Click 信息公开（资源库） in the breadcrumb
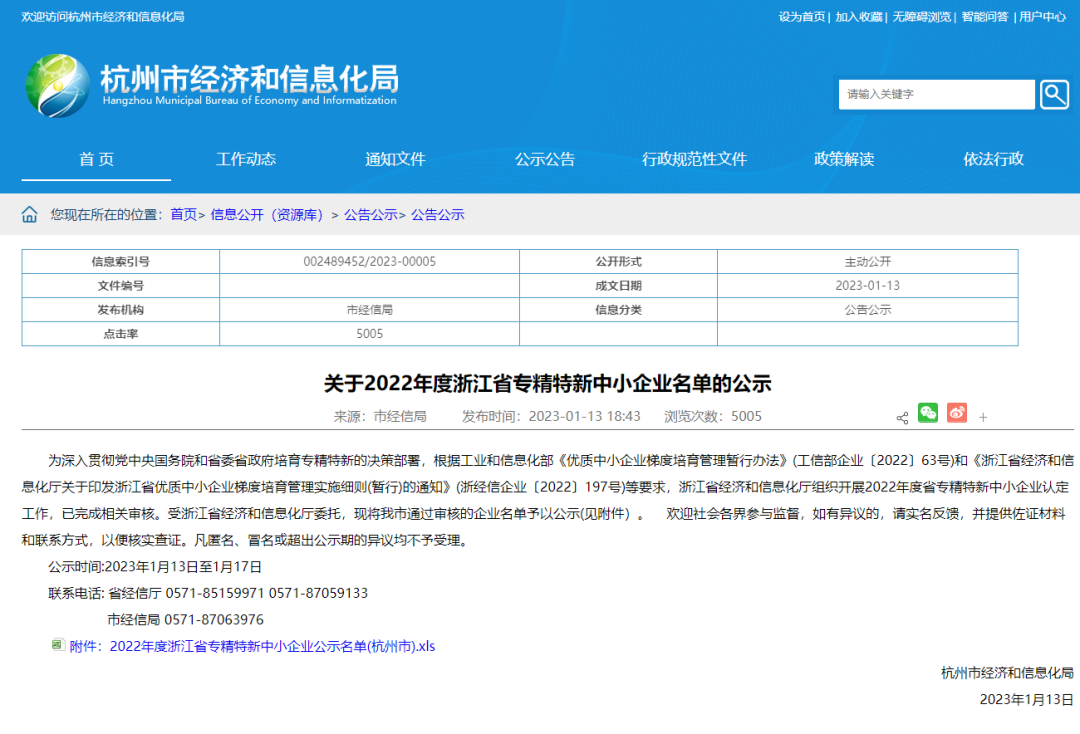 [x=267, y=215]
